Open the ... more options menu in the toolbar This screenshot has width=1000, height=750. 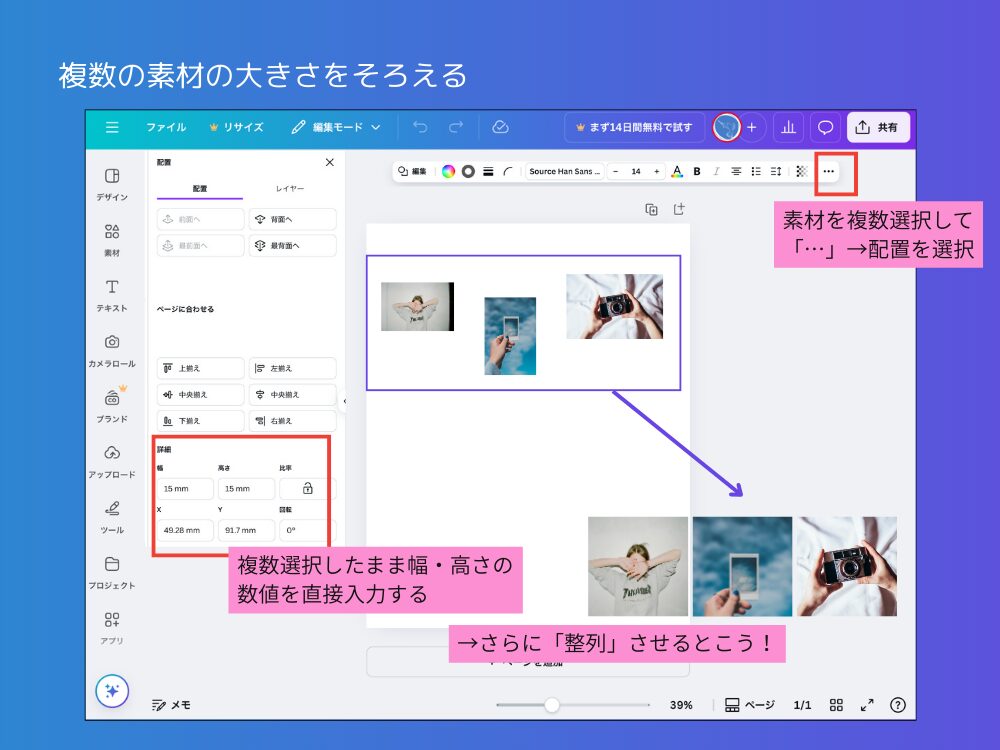(829, 171)
